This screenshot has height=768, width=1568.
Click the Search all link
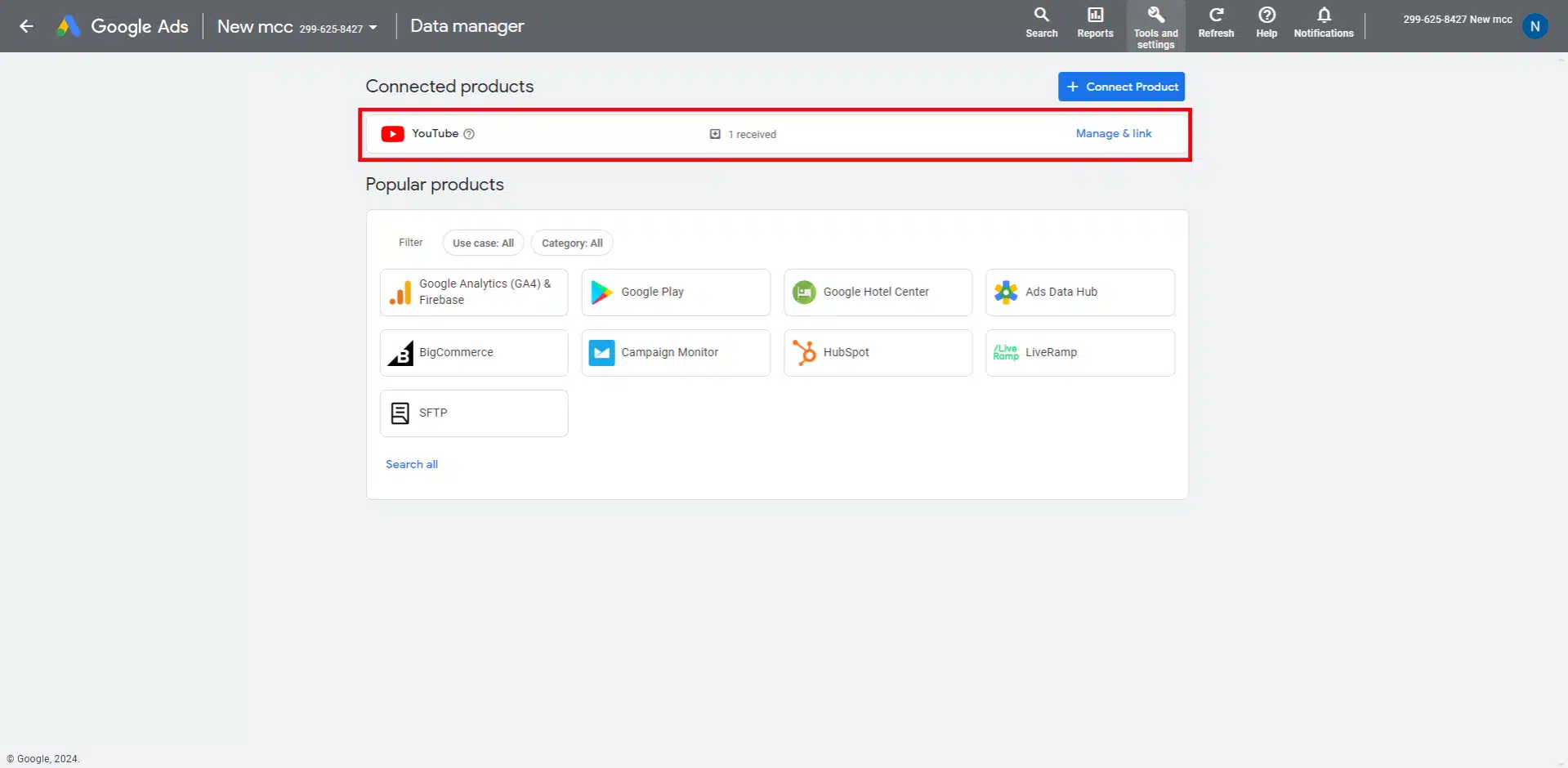click(412, 464)
